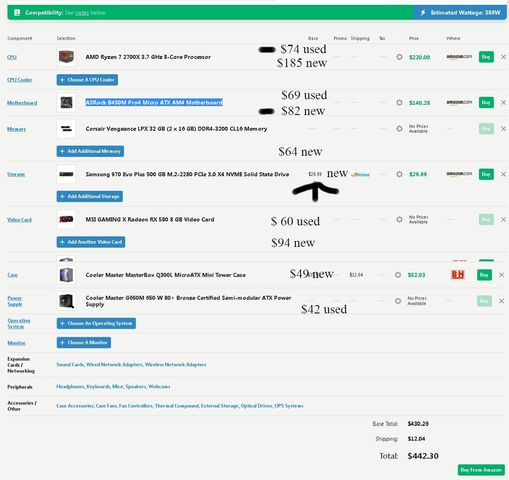Click Add Another Video Card button
Viewport: 509px width, 480px height.
(x=91, y=242)
